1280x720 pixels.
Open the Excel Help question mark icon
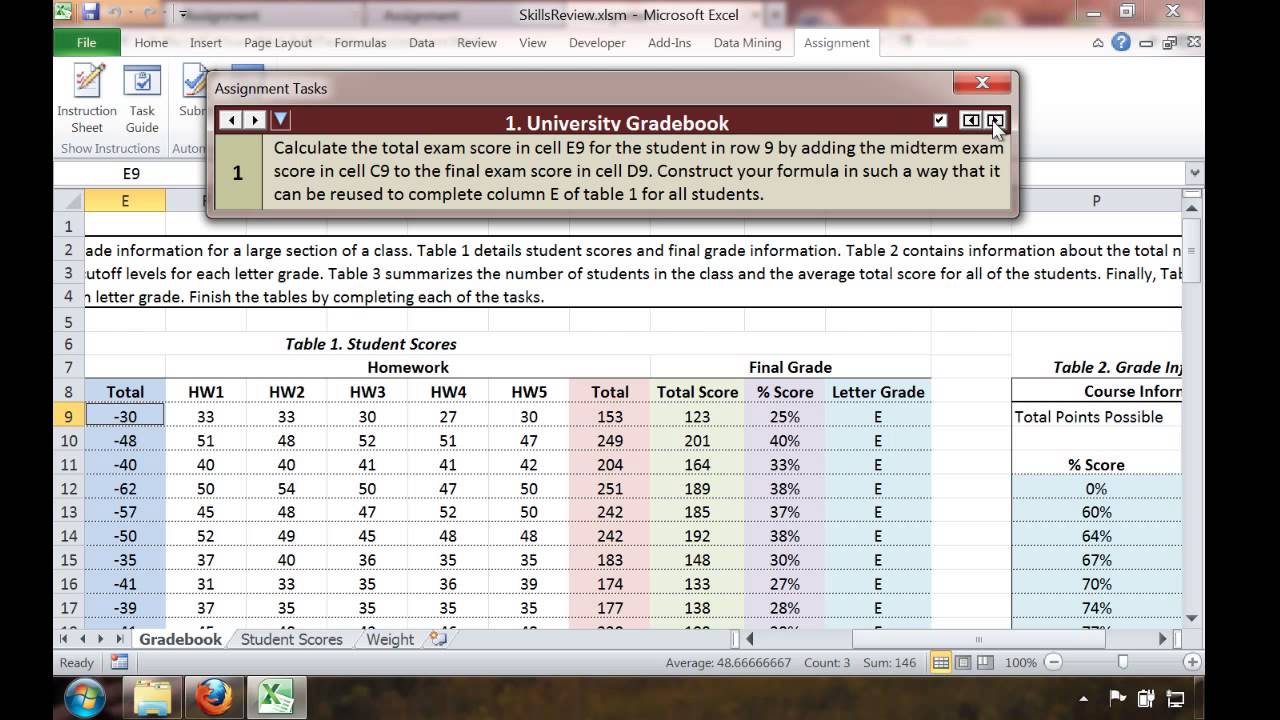tap(1120, 43)
